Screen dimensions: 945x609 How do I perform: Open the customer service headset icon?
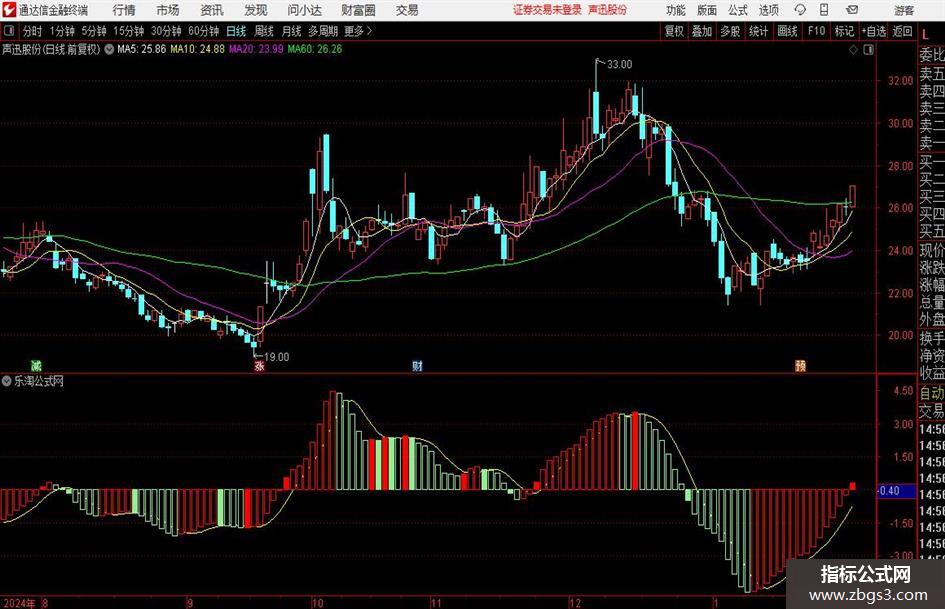800,10
